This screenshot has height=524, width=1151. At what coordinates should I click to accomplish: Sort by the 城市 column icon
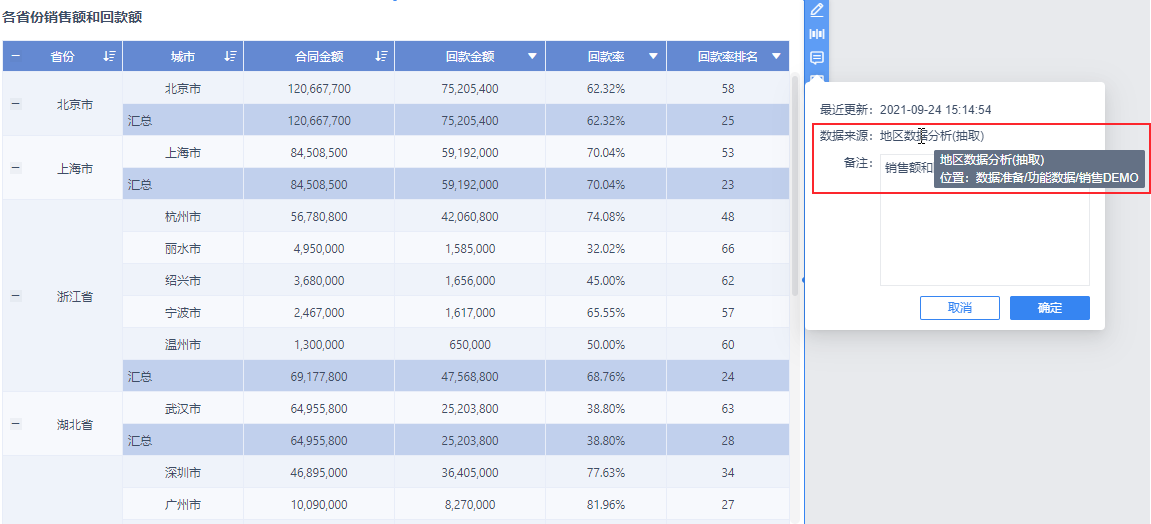[230, 57]
